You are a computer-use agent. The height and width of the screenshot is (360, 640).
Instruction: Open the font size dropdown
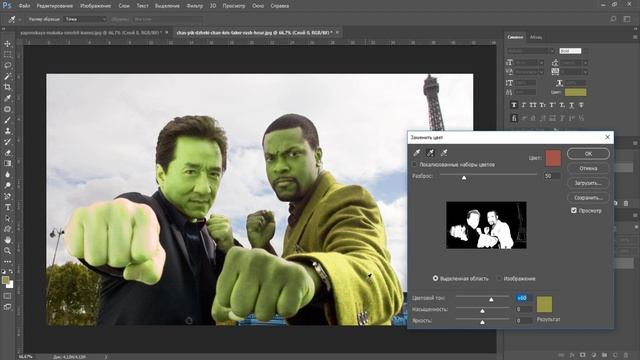click(x=529, y=62)
